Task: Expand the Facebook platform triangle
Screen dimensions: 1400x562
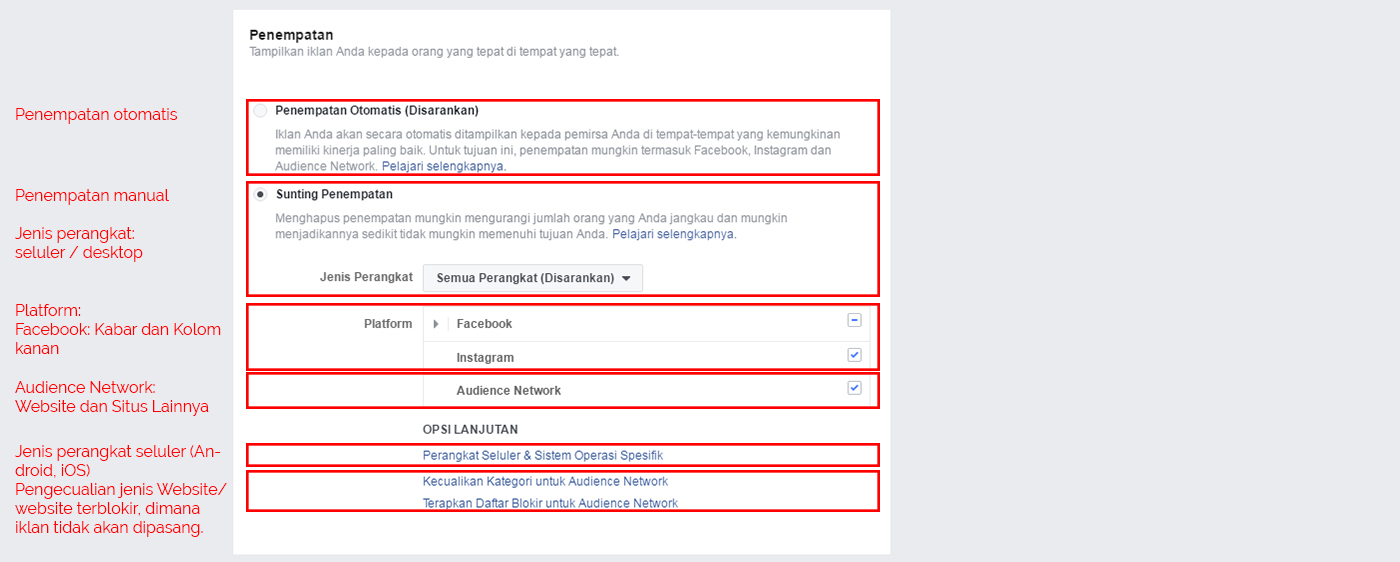Action: 436,324
